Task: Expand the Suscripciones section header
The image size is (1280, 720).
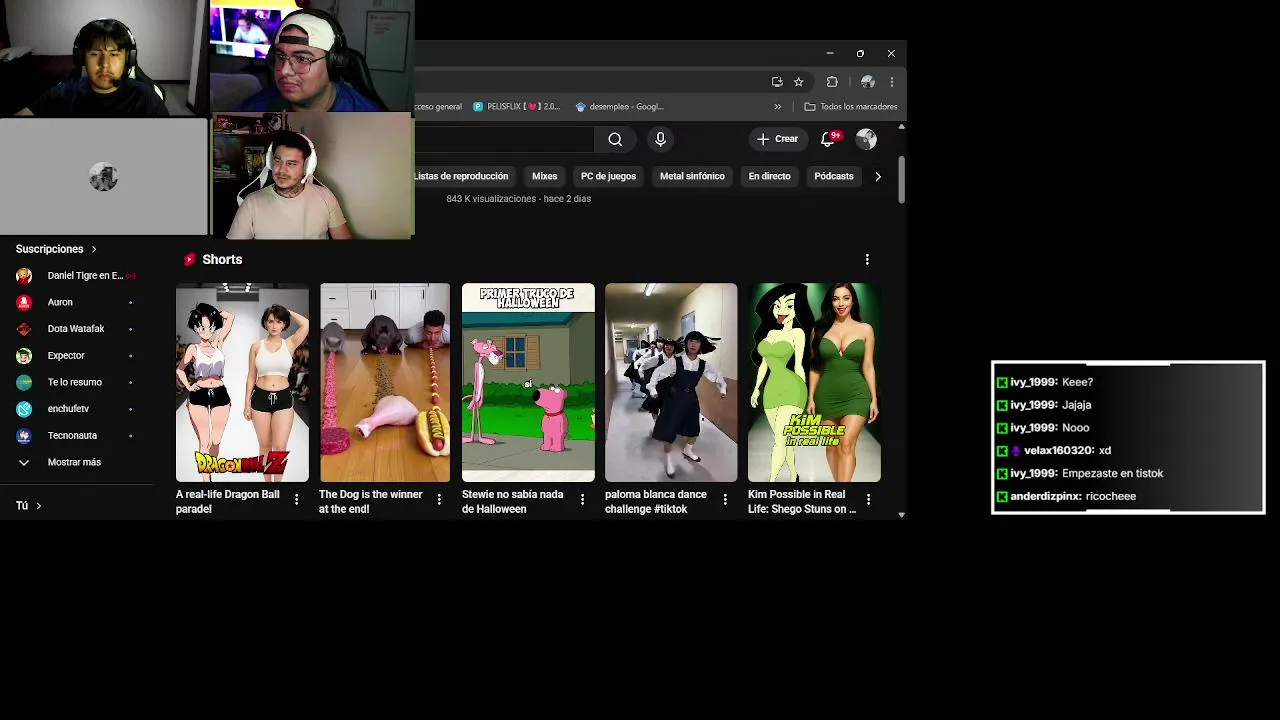Action: [57, 249]
